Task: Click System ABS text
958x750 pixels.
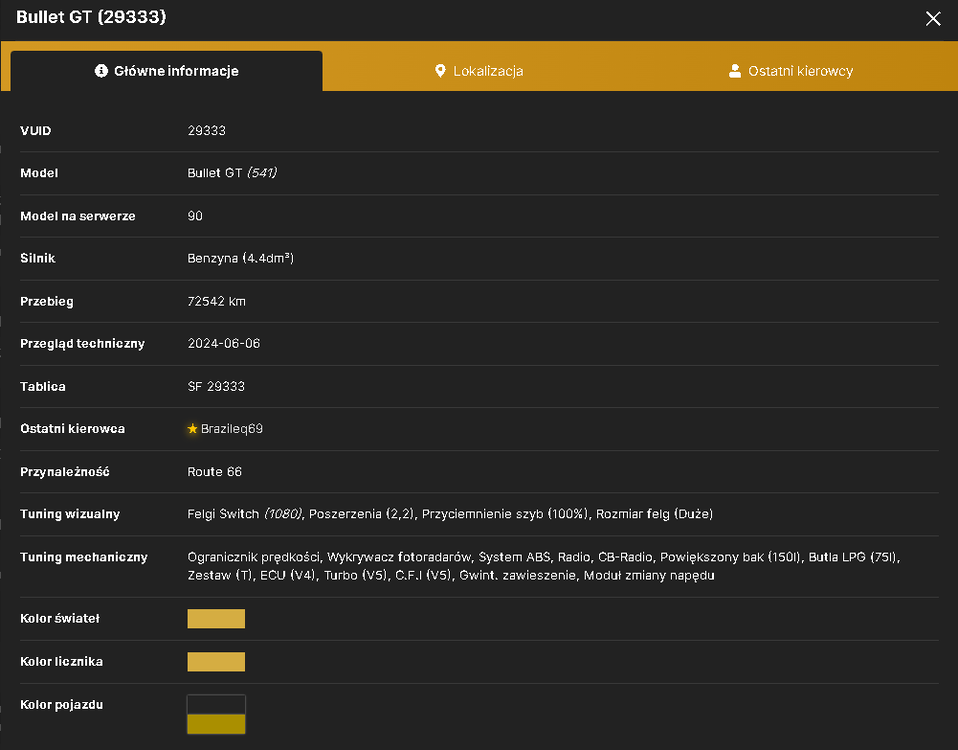Action: click(514, 557)
